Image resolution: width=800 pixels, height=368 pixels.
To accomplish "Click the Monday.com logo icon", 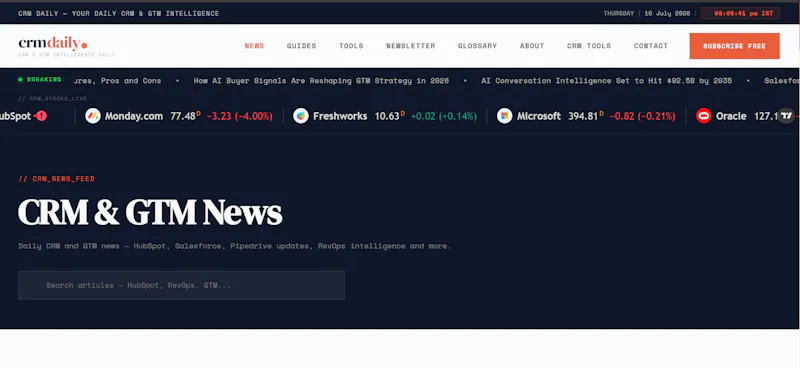I will (x=93, y=116).
